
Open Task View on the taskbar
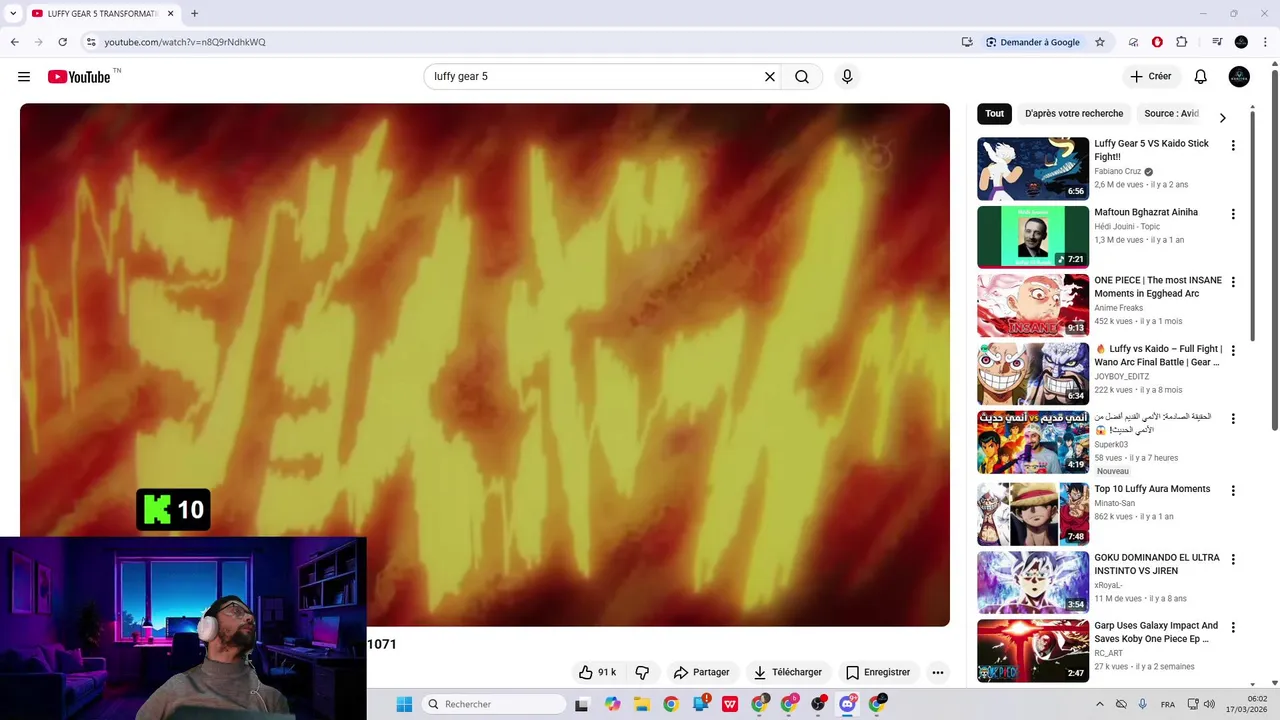pyautogui.click(x=582, y=704)
